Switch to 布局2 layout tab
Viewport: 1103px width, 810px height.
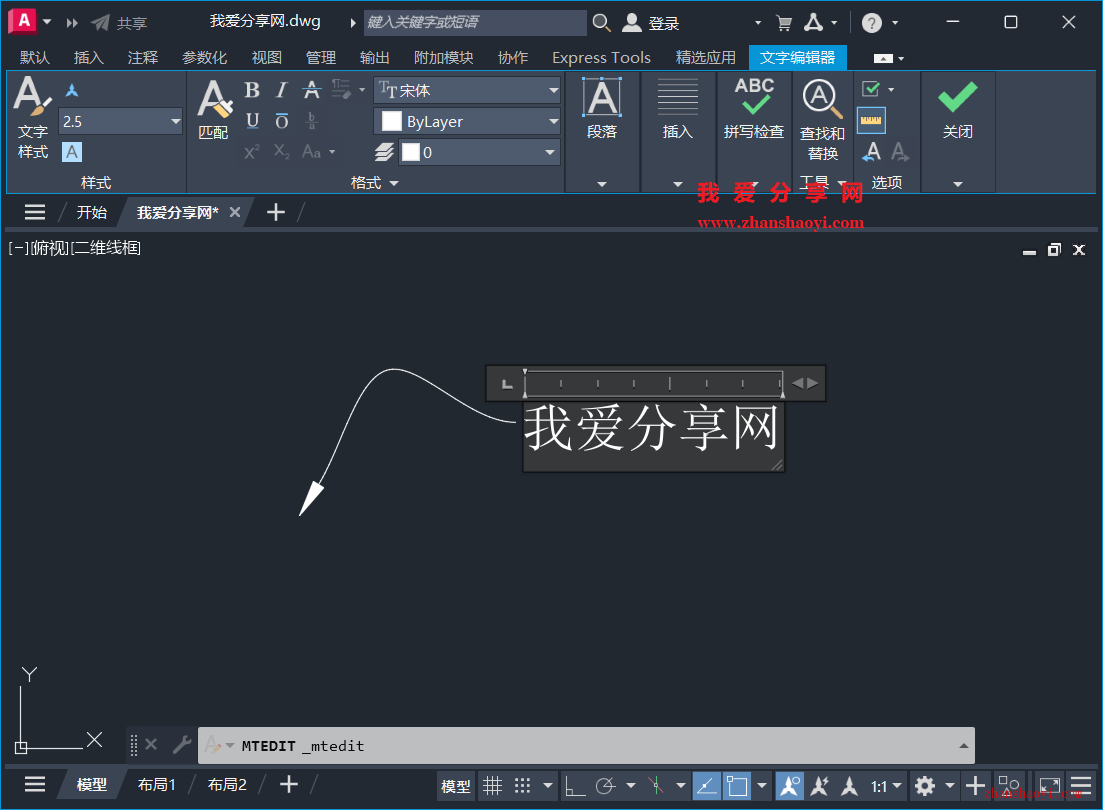click(x=227, y=785)
